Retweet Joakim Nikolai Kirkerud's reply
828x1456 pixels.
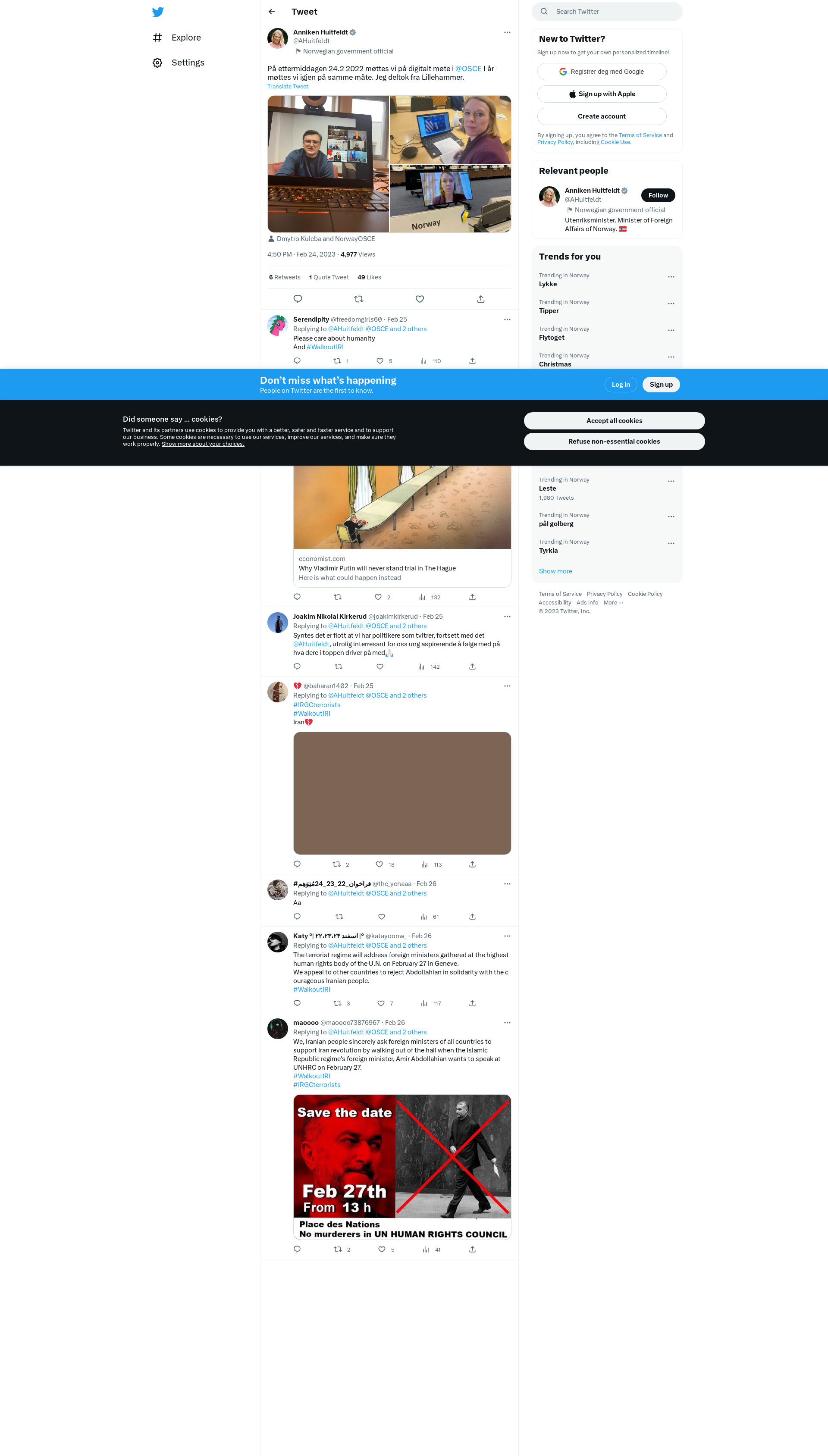[x=339, y=667]
